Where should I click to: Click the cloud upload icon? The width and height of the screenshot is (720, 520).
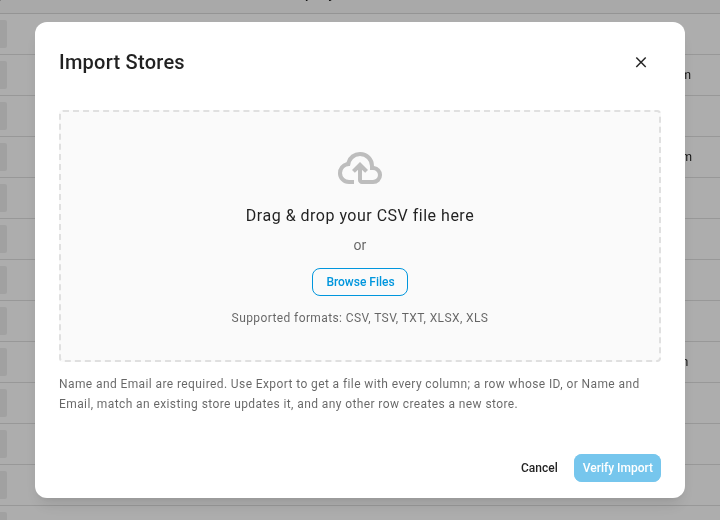point(360,169)
